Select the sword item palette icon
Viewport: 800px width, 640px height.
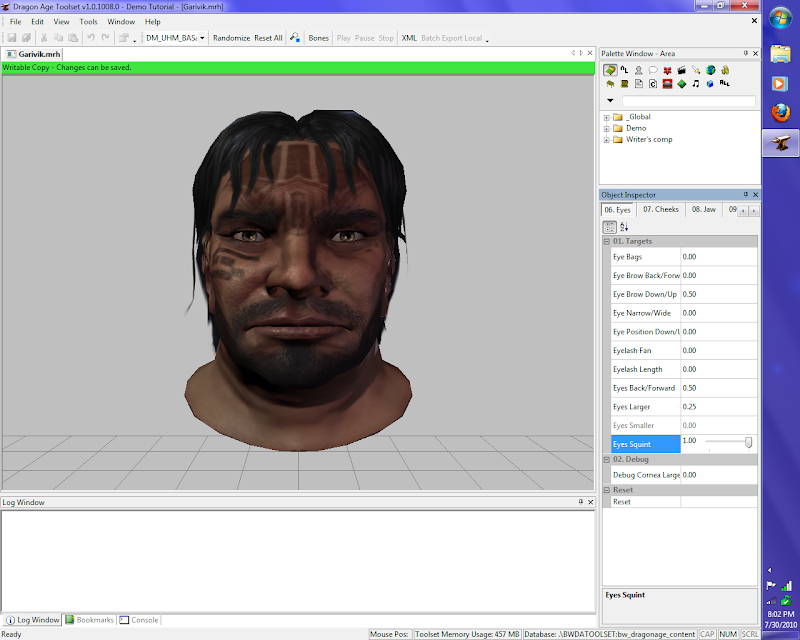(x=696, y=70)
